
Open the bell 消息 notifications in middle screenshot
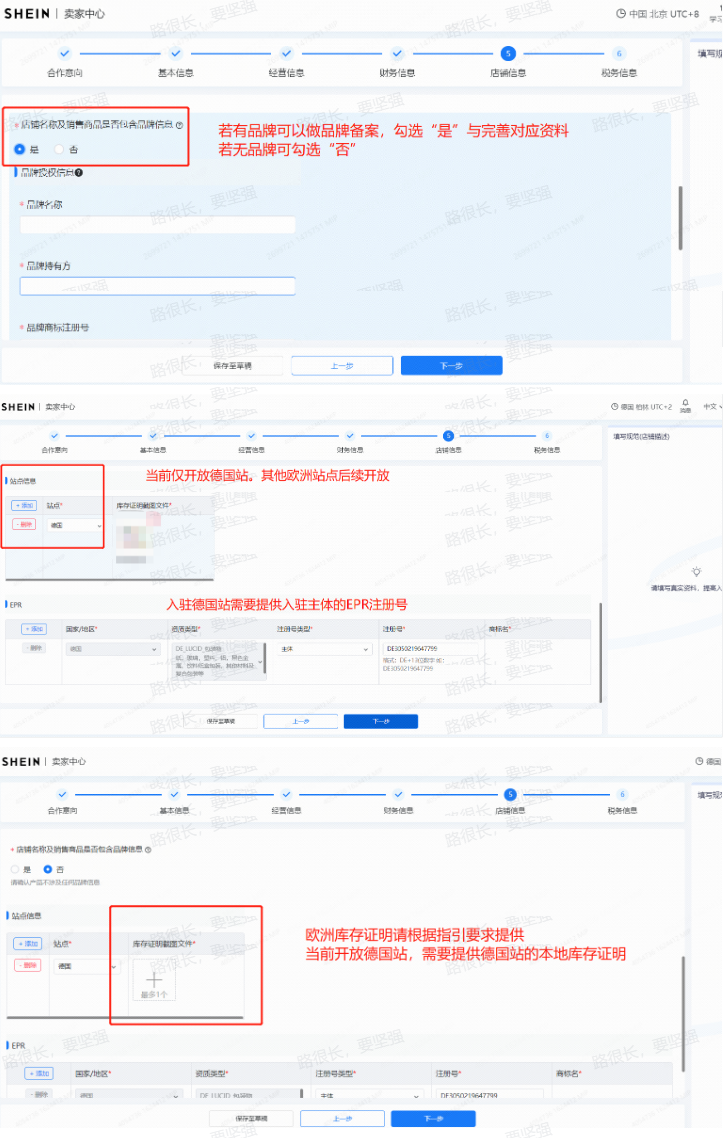click(x=685, y=406)
